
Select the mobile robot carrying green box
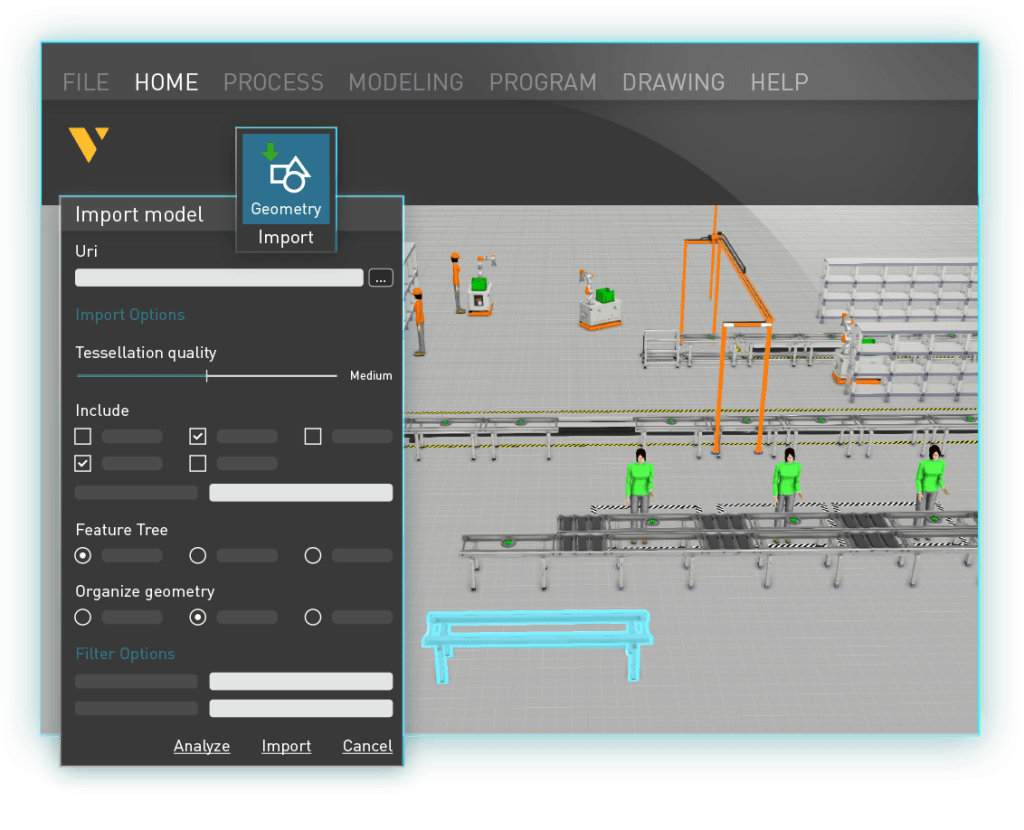click(599, 304)
